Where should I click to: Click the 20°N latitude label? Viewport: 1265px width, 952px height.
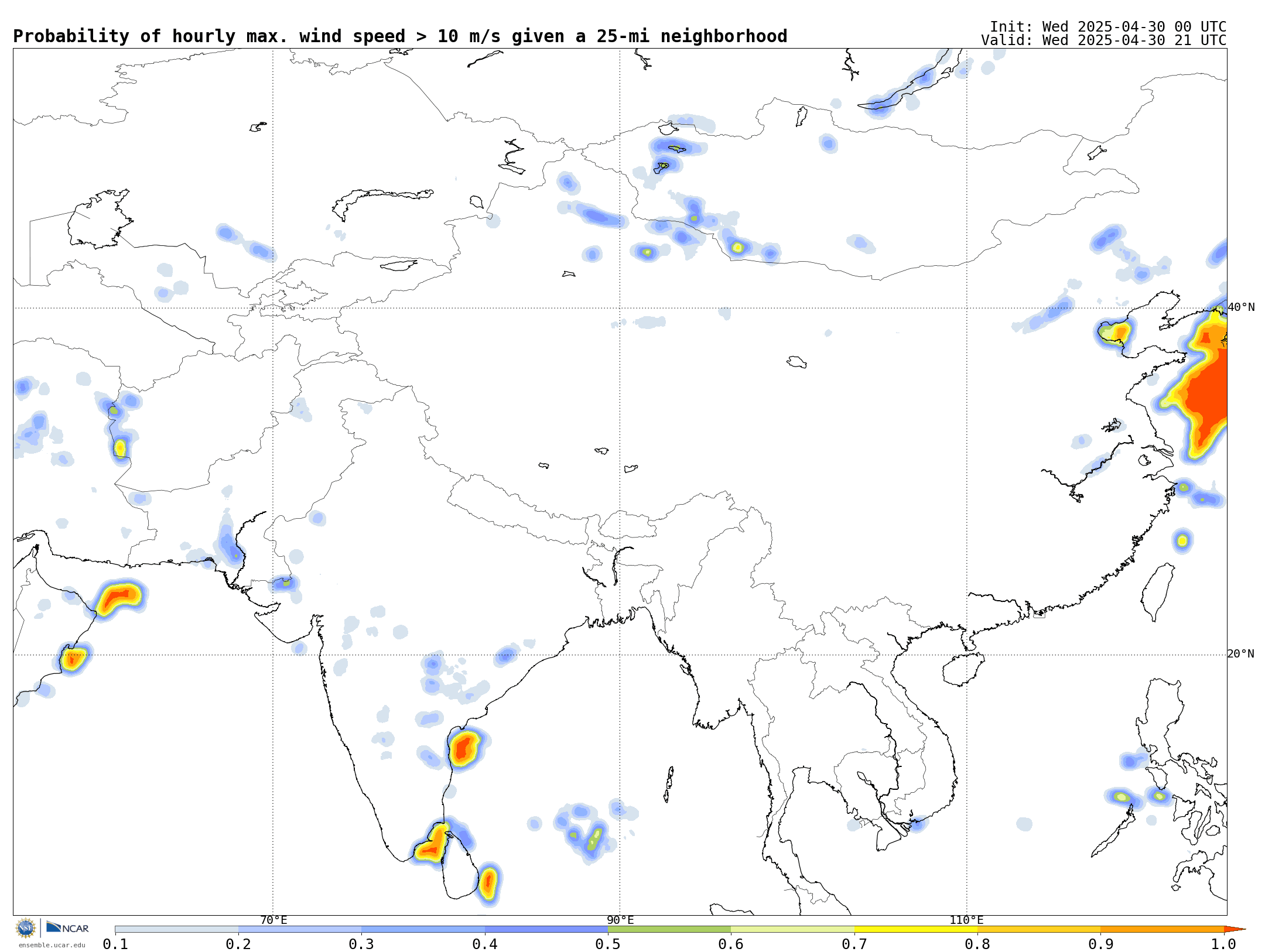click(1241, 653)
